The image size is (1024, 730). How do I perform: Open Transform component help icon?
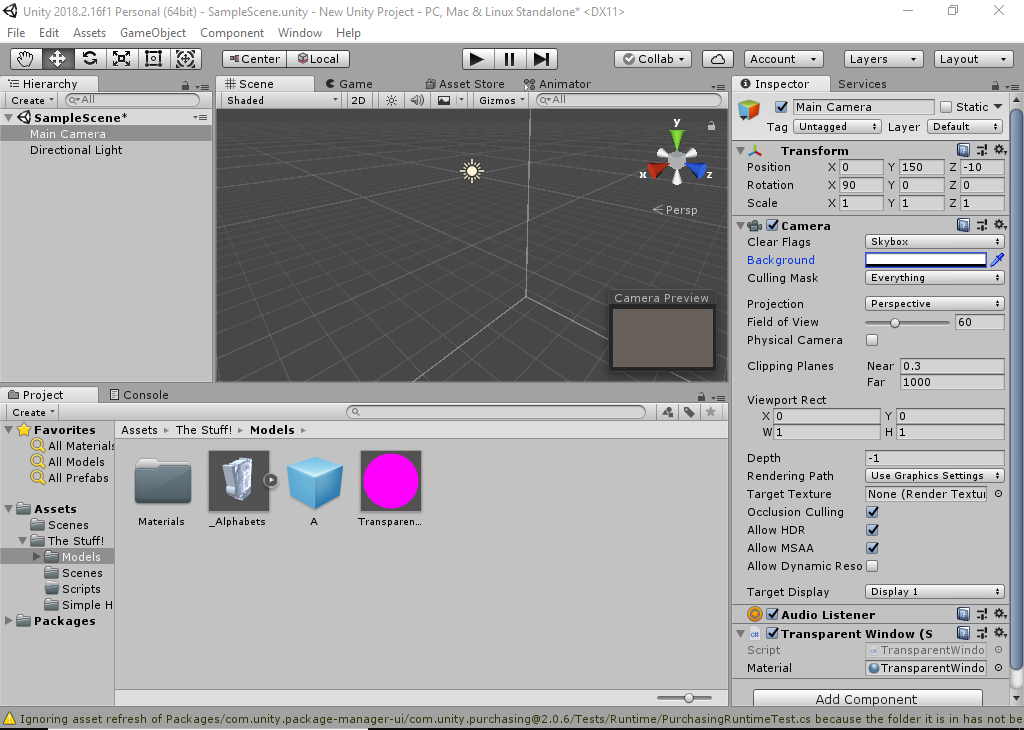coord(963,150)
